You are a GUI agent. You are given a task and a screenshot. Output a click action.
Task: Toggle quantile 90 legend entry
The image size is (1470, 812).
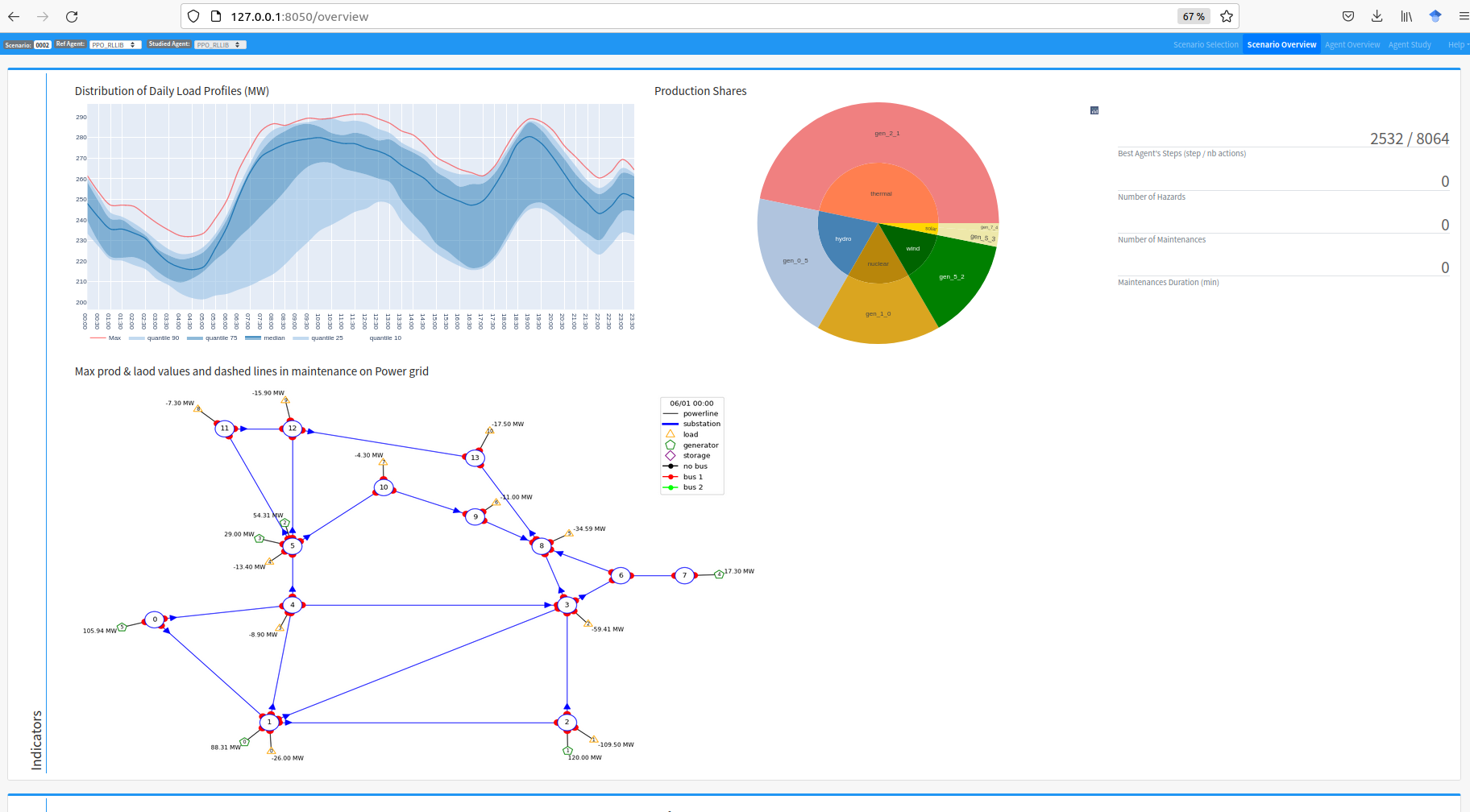pos(154,338)
